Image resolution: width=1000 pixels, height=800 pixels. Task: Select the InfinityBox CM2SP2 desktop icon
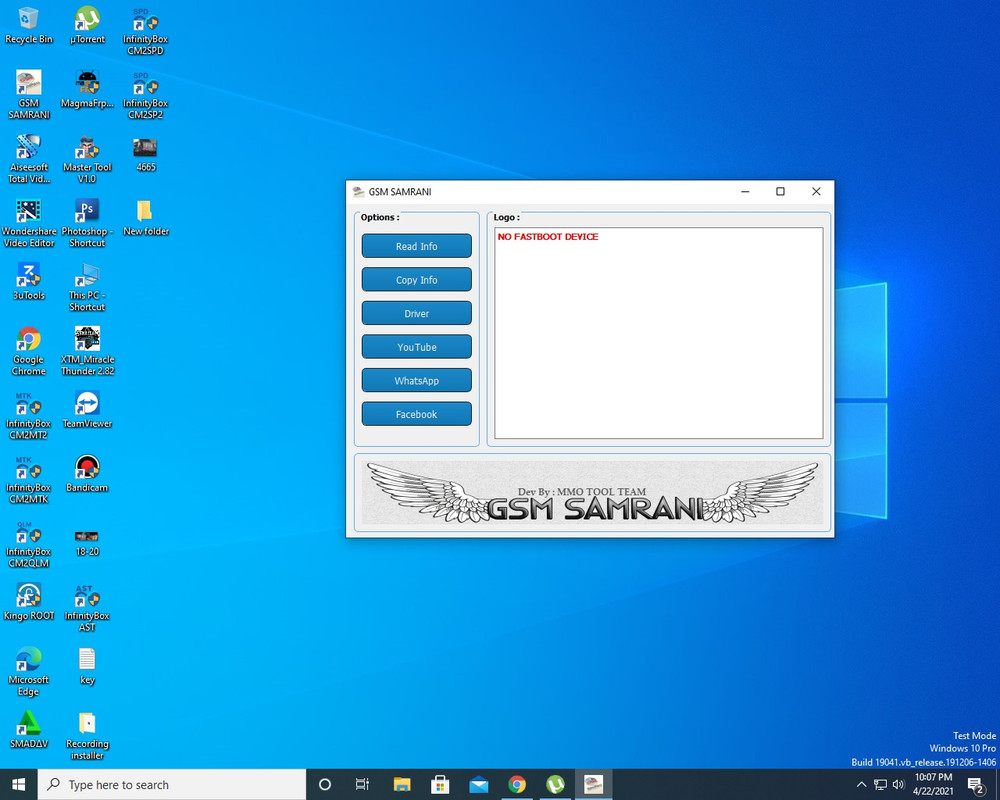[145, 96]
